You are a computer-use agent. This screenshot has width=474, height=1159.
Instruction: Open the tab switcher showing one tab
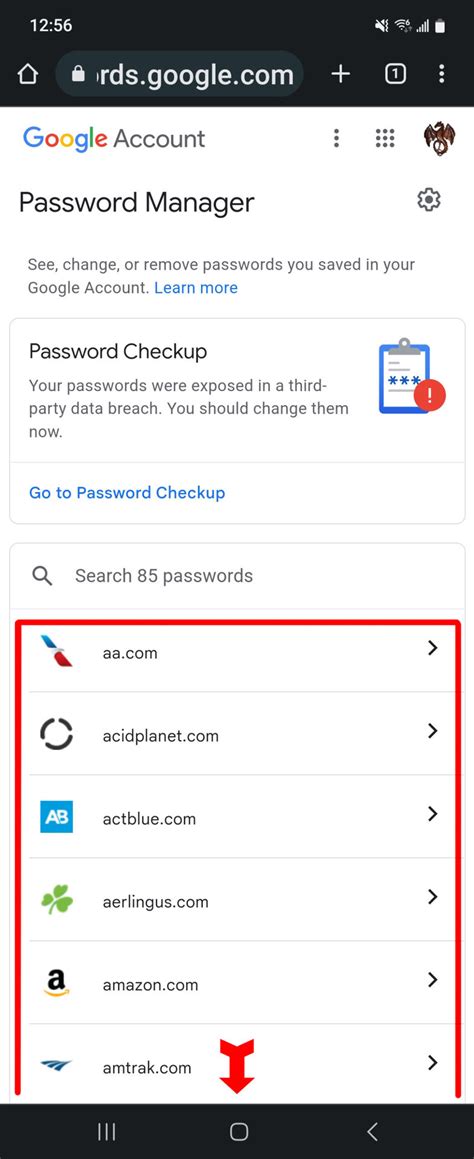click(396, 74)
